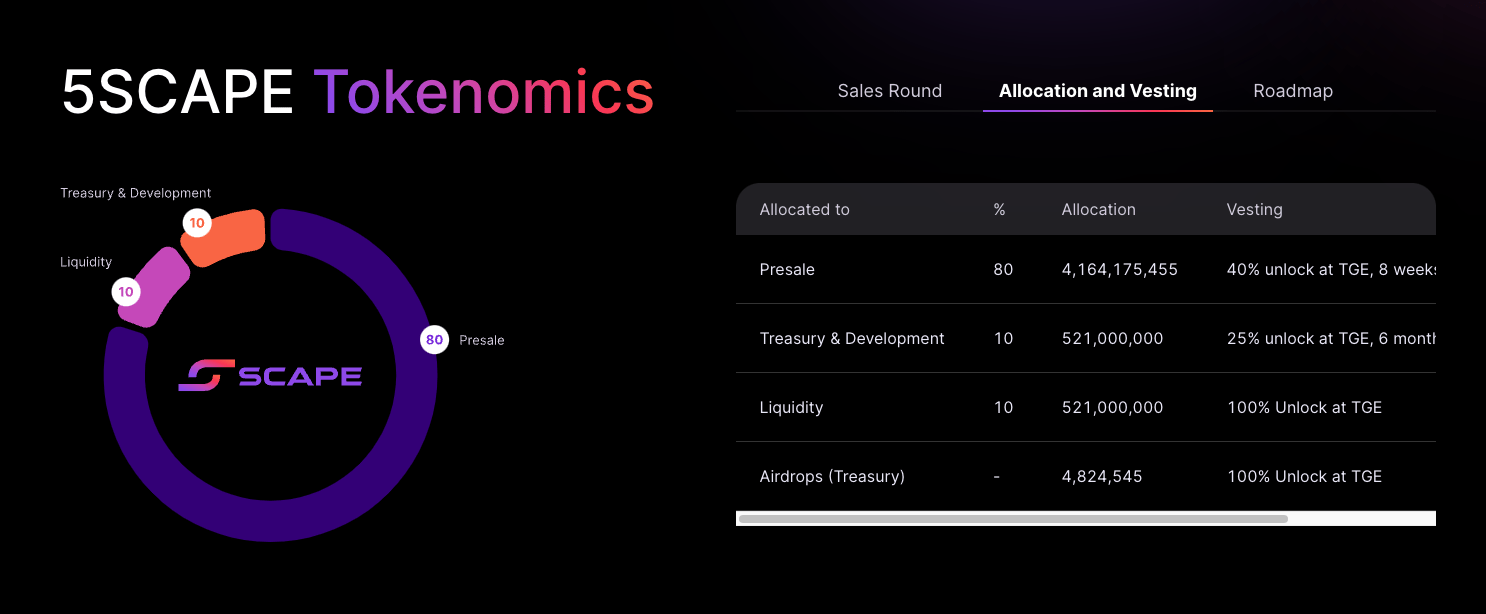This screenshot has width=1486, height=614.
Task: Click the Allocated to column header
Action: [804, 210]
